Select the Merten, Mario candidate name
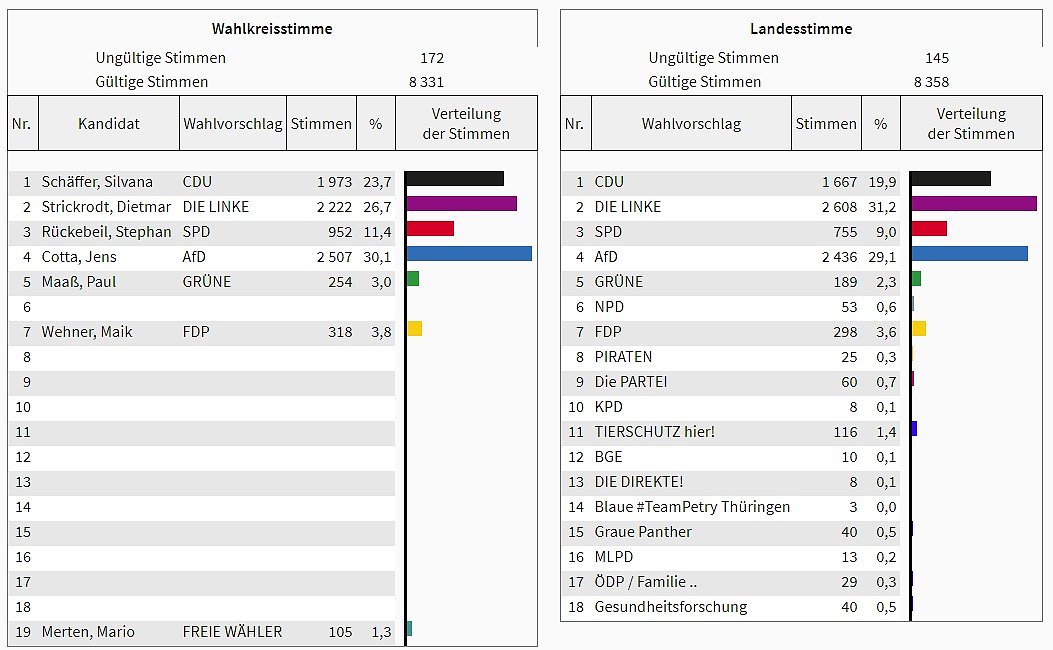The image size is (1053, 650). [x=88, y=632]
